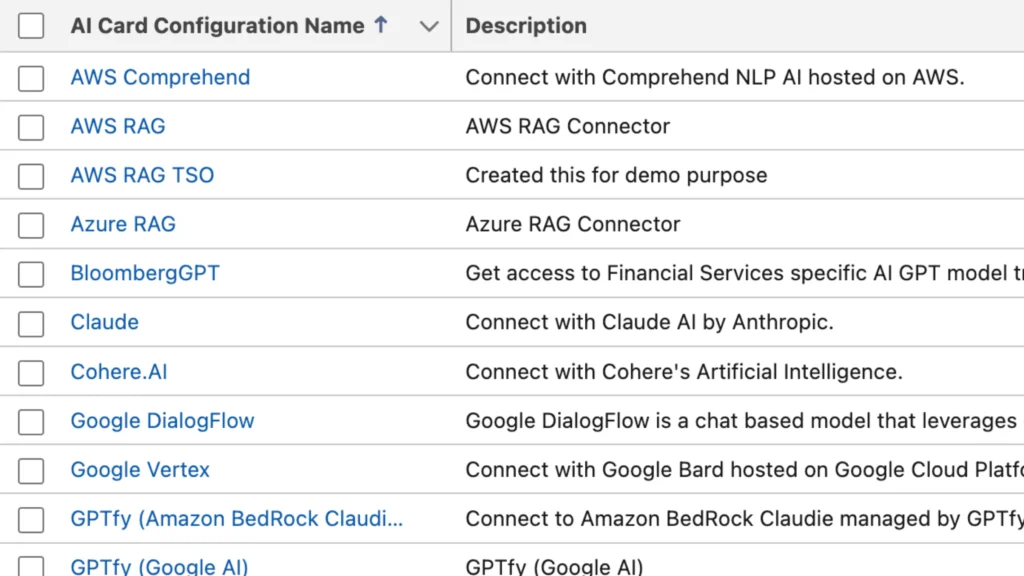
Task: Open the BloombergGPT card link
Action: (145, 273)
